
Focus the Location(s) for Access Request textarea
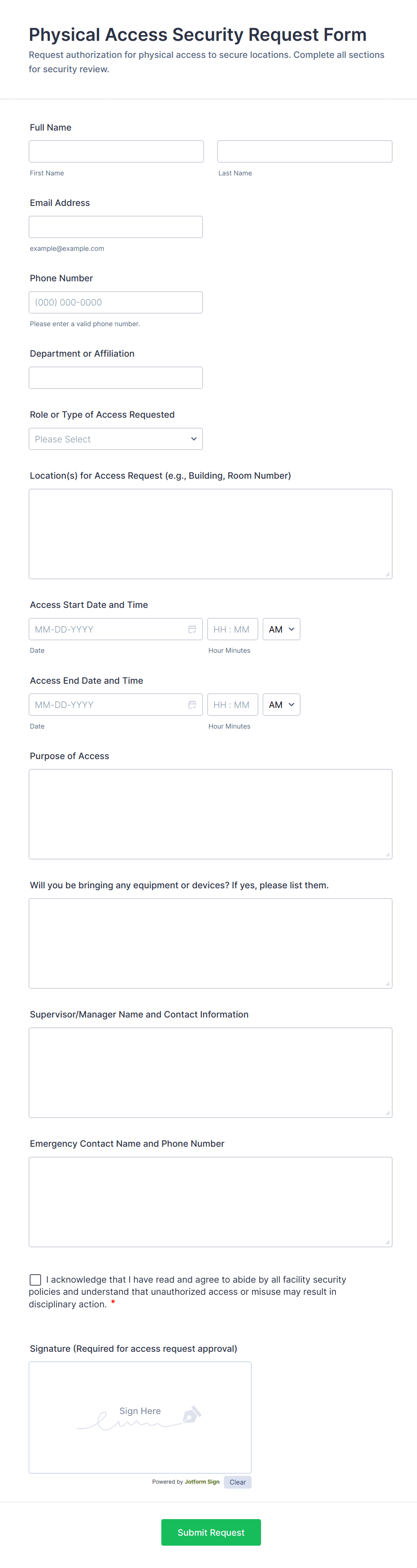[210, 533]
